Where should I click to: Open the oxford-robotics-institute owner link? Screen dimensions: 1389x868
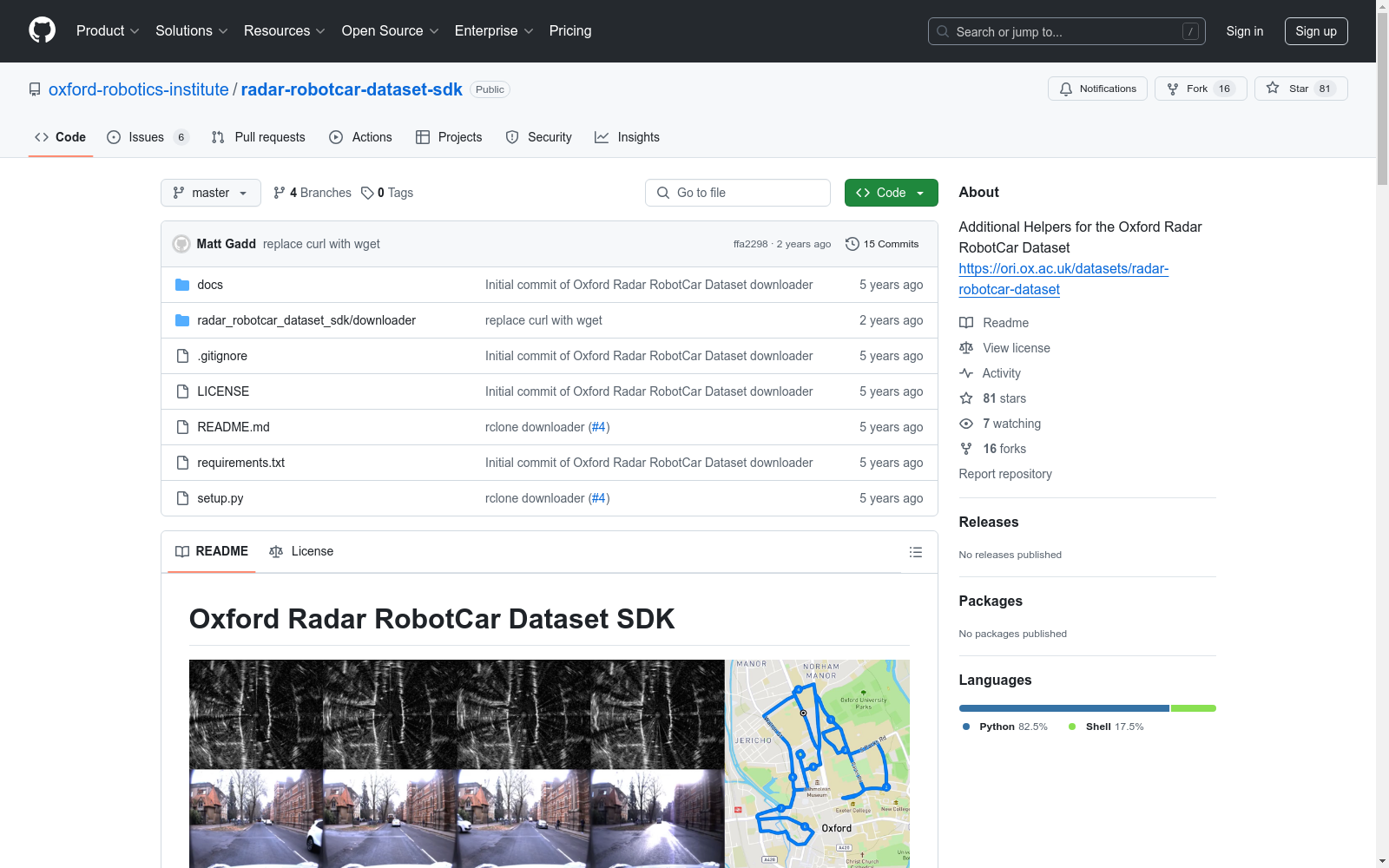coord(139,89)
